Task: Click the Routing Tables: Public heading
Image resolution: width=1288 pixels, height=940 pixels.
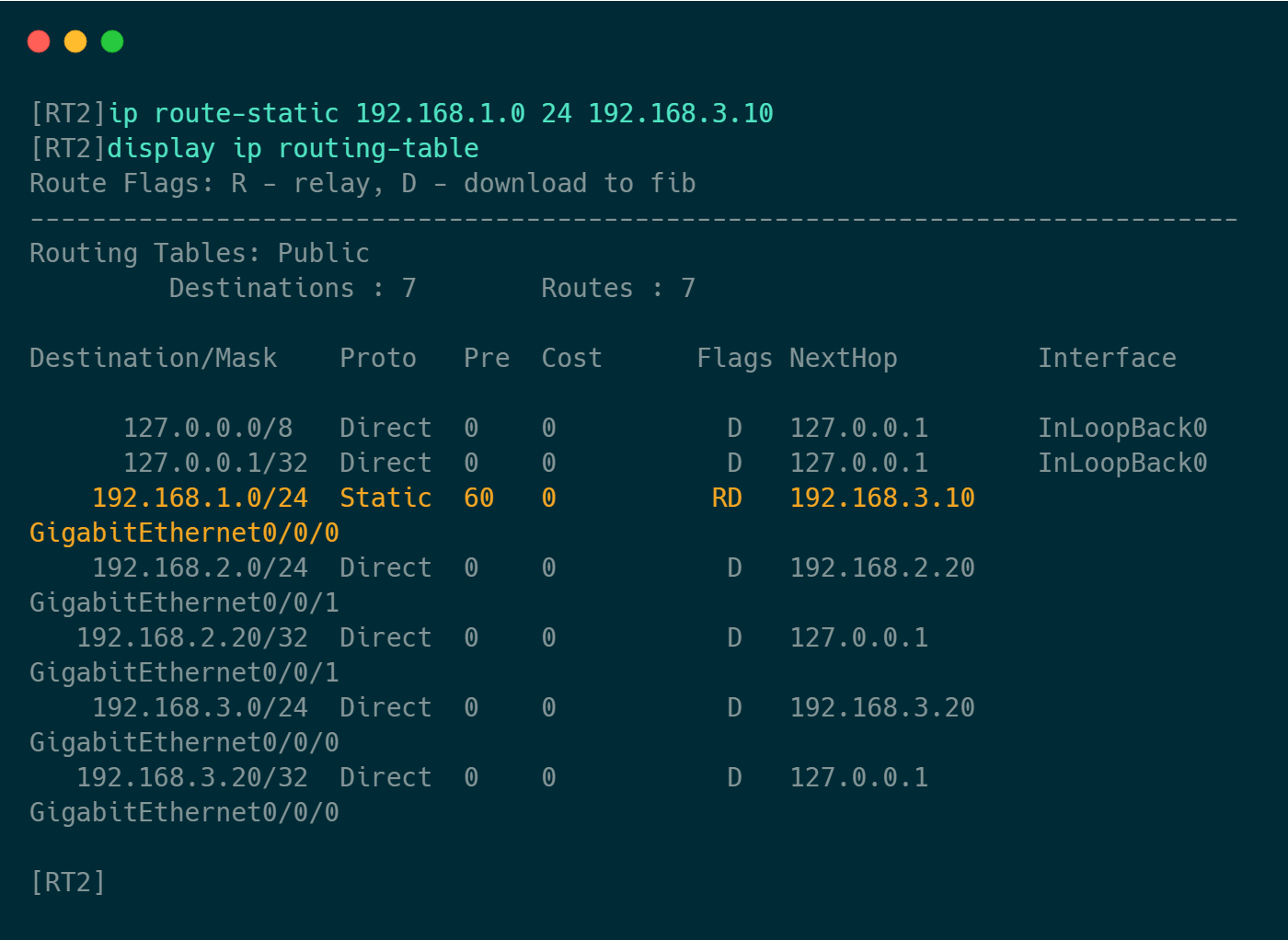Action: [199, 253]
